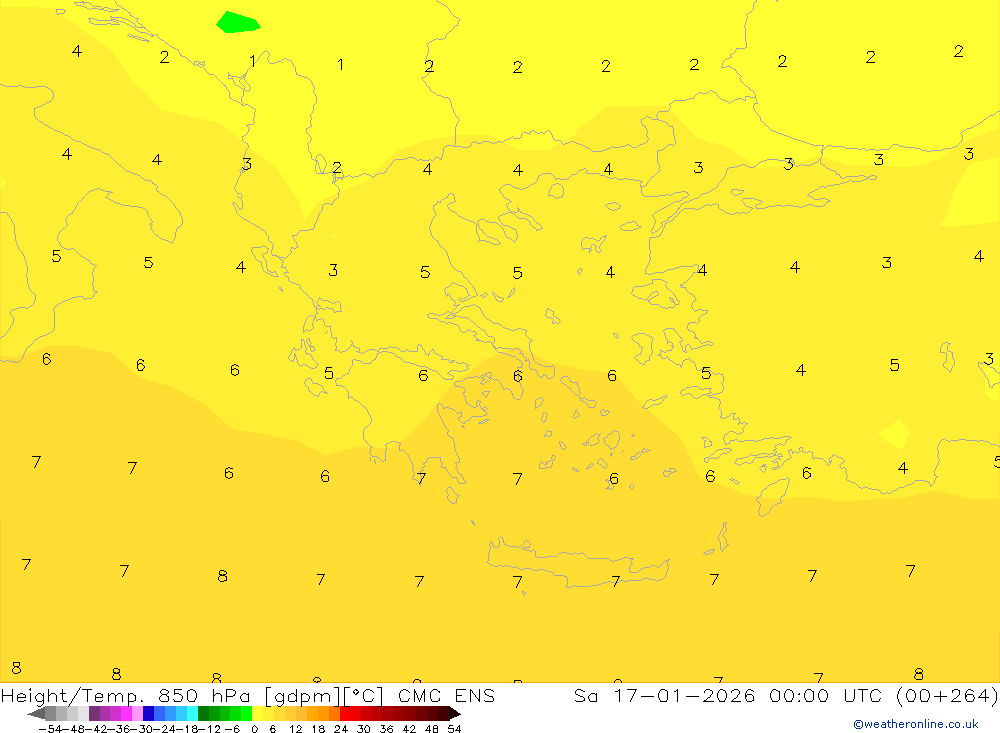
Task: Click the -54 label on the temperature scale
Action: (x=50, y=729)
